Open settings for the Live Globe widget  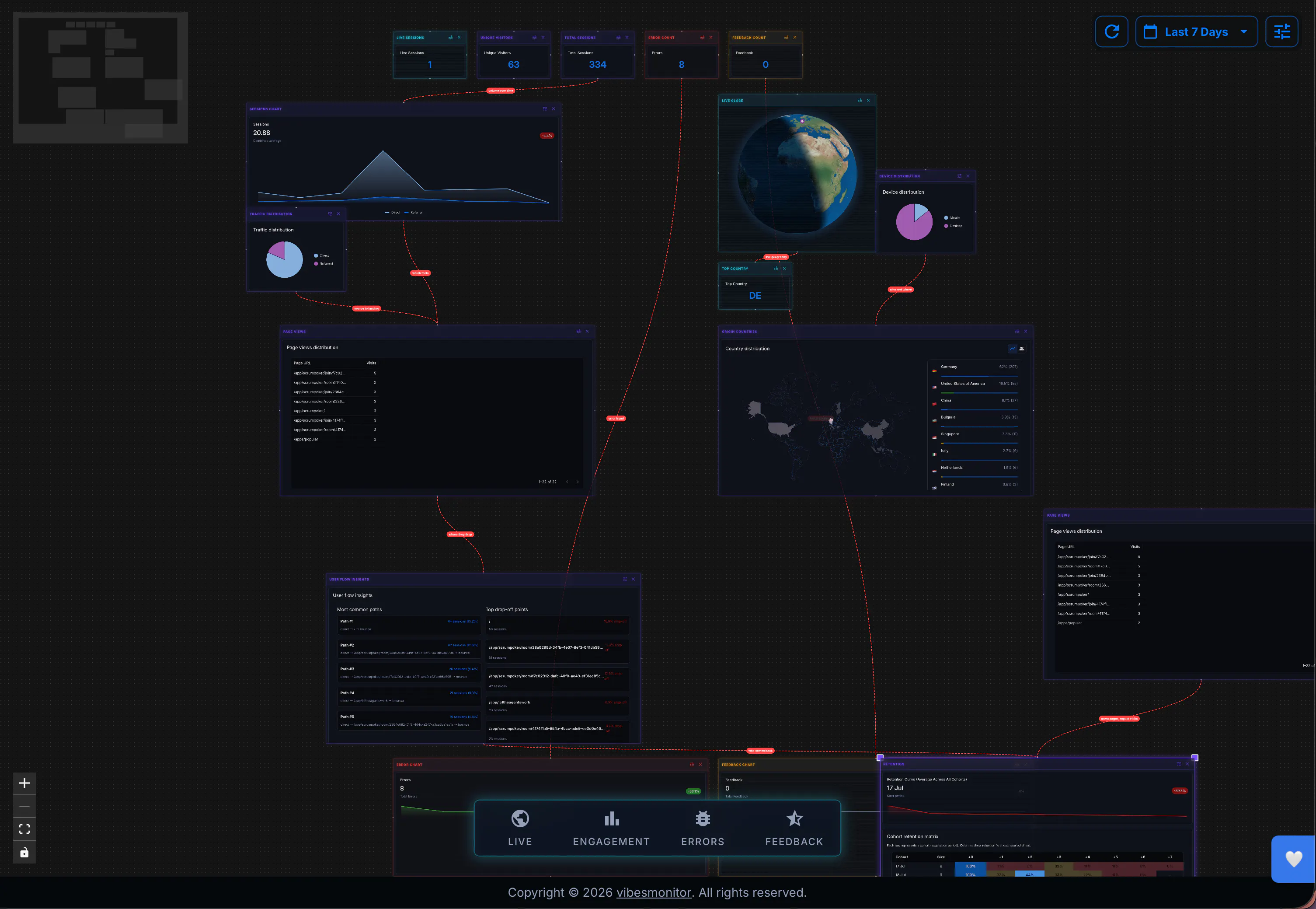[860, 101]
